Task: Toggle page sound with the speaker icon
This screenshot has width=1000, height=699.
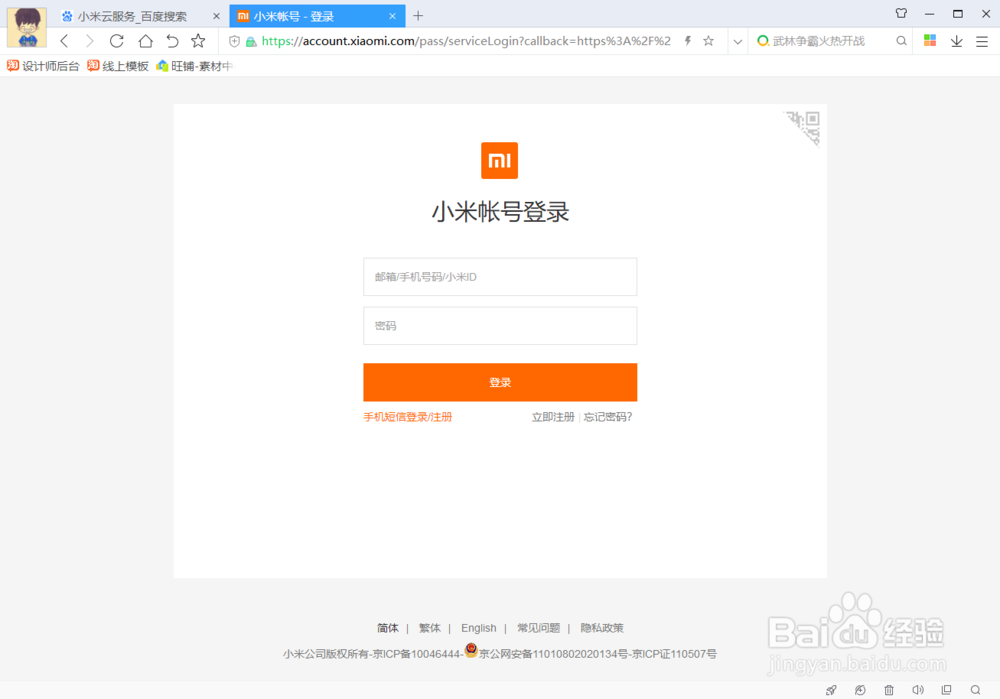Action: tap(917, 690)
